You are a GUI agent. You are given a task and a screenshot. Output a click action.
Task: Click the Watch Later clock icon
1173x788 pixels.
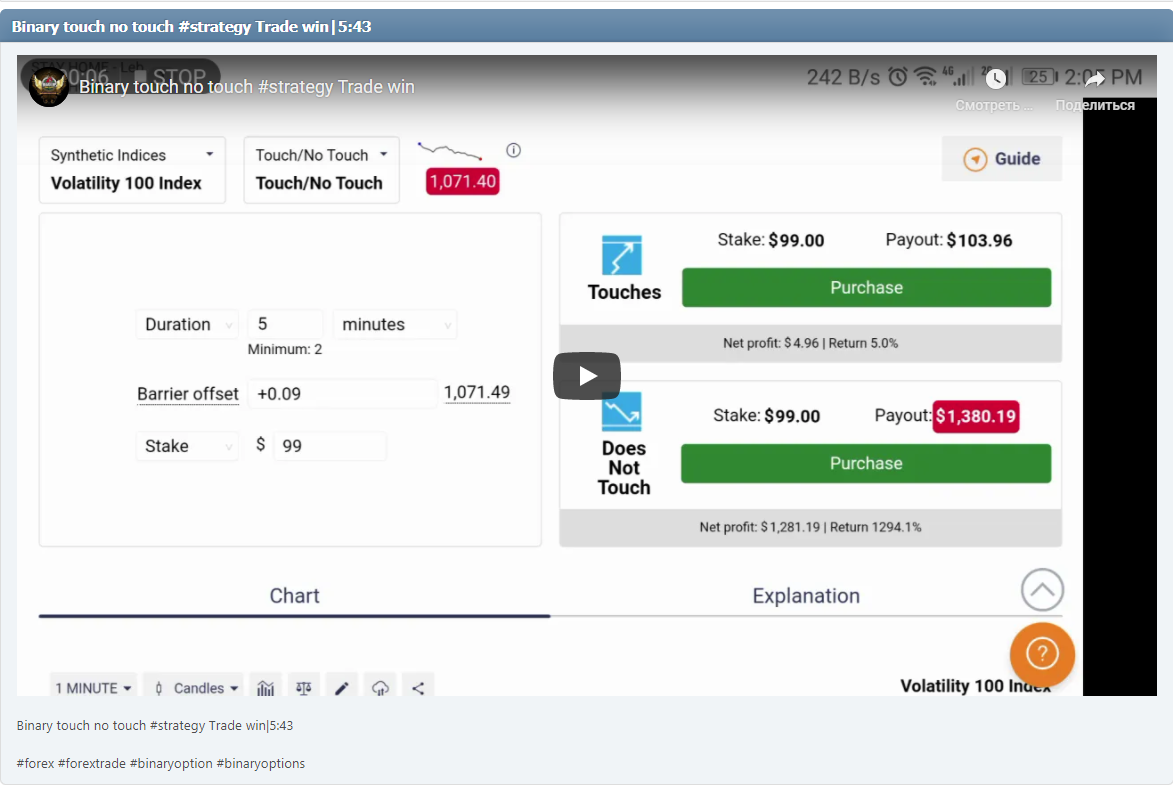[x=995, y=80]
